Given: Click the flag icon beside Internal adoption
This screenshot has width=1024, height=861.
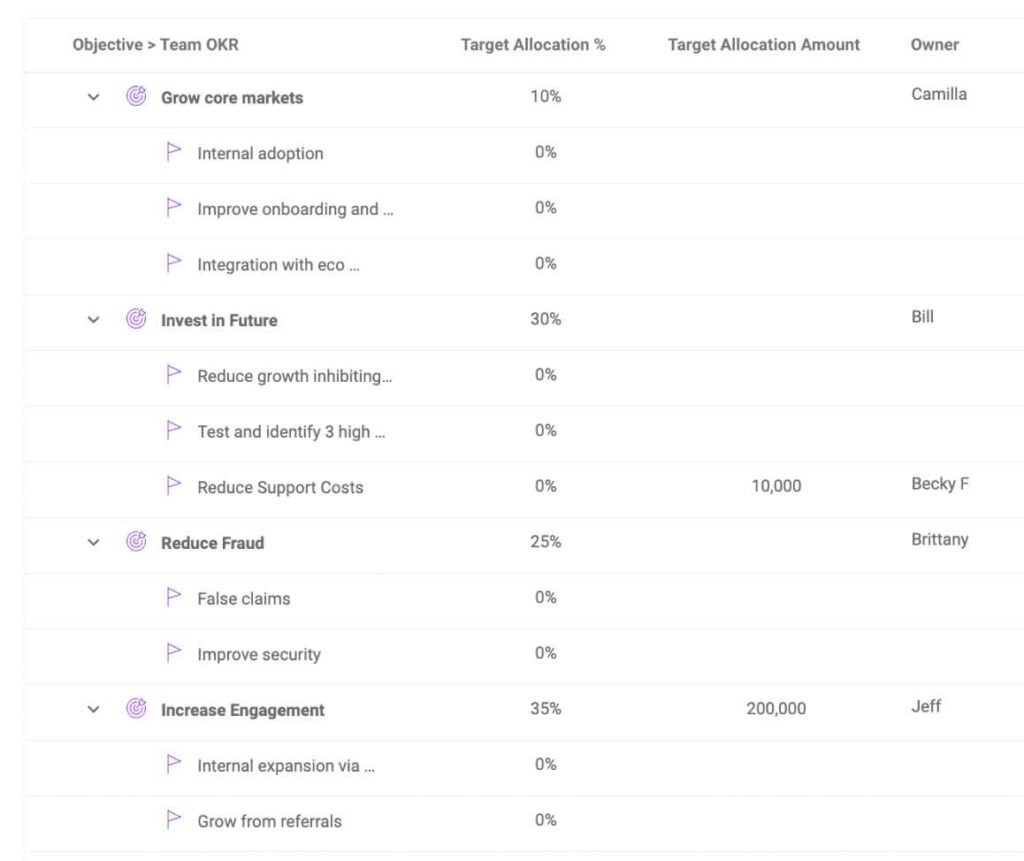Looking at the screenshot, I should click(x=173, y=152).
